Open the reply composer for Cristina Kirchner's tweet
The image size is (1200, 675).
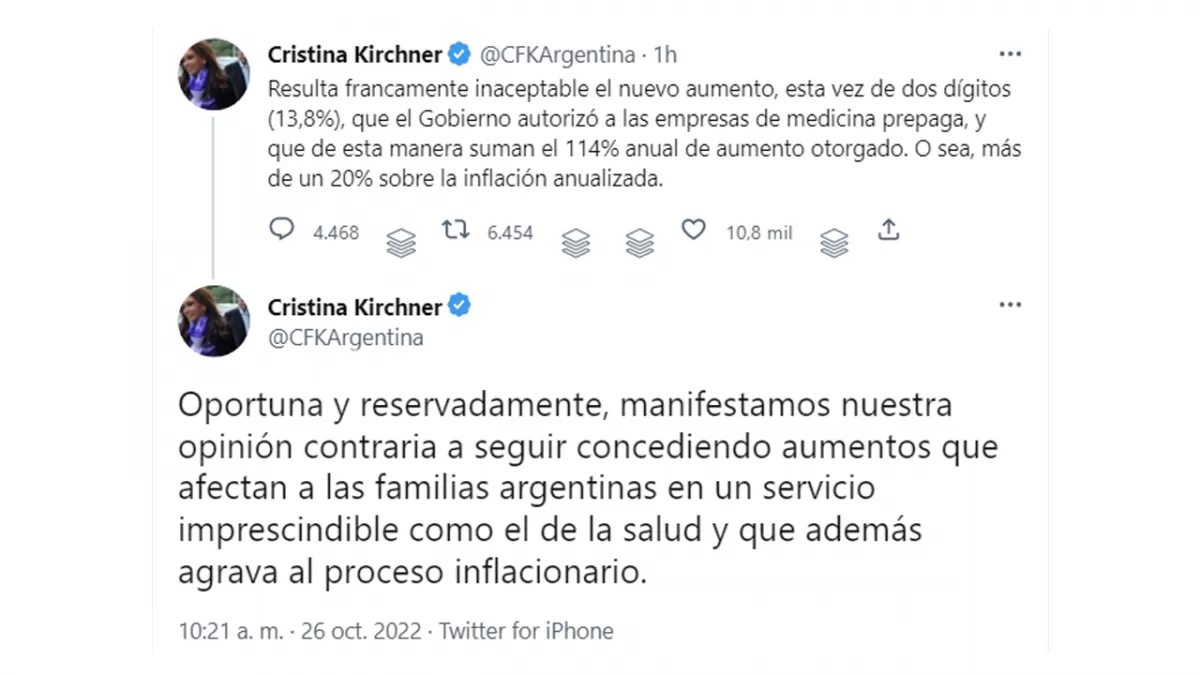(x=282, y=229)
